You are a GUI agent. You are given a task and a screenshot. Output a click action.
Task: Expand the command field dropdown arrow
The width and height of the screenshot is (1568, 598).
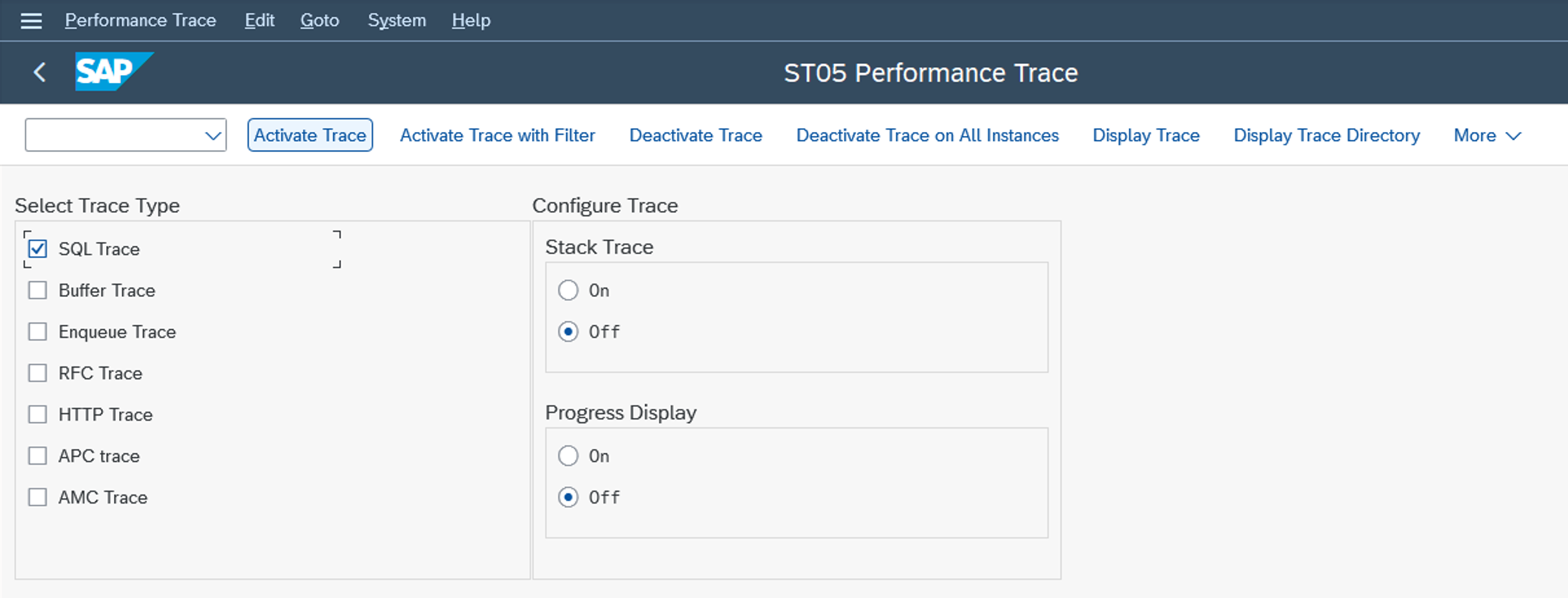(x=212, y=135)
